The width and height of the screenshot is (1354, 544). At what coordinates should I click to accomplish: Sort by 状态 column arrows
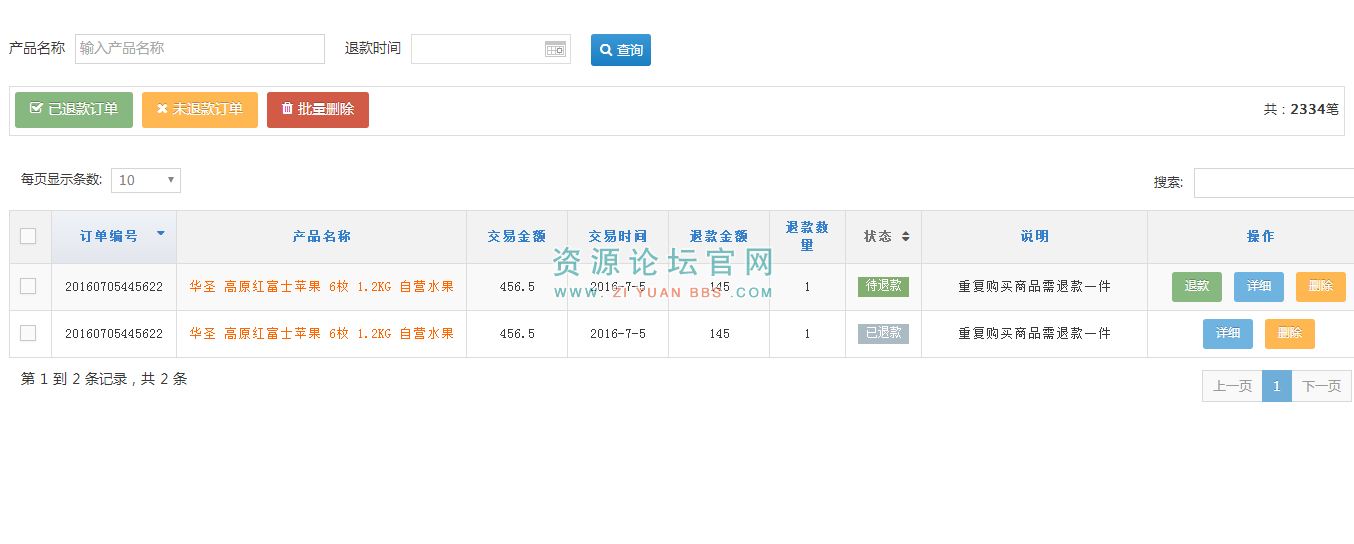point(905,237)
